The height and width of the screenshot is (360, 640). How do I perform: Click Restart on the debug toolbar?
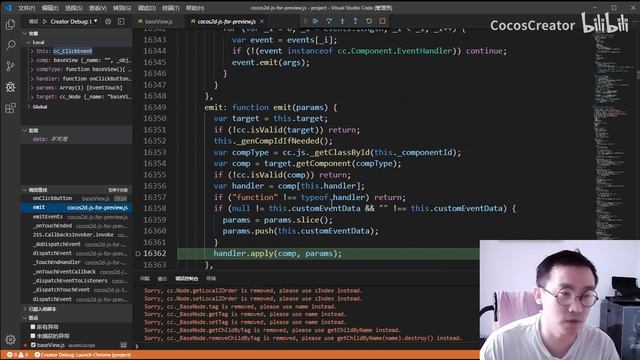(369, 21)
